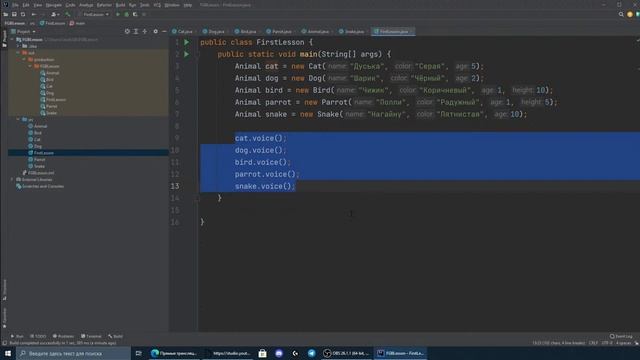Screen dimensions: 640x360
Task: Click Project panel locate target icon
Action: [x=127, y=31]
